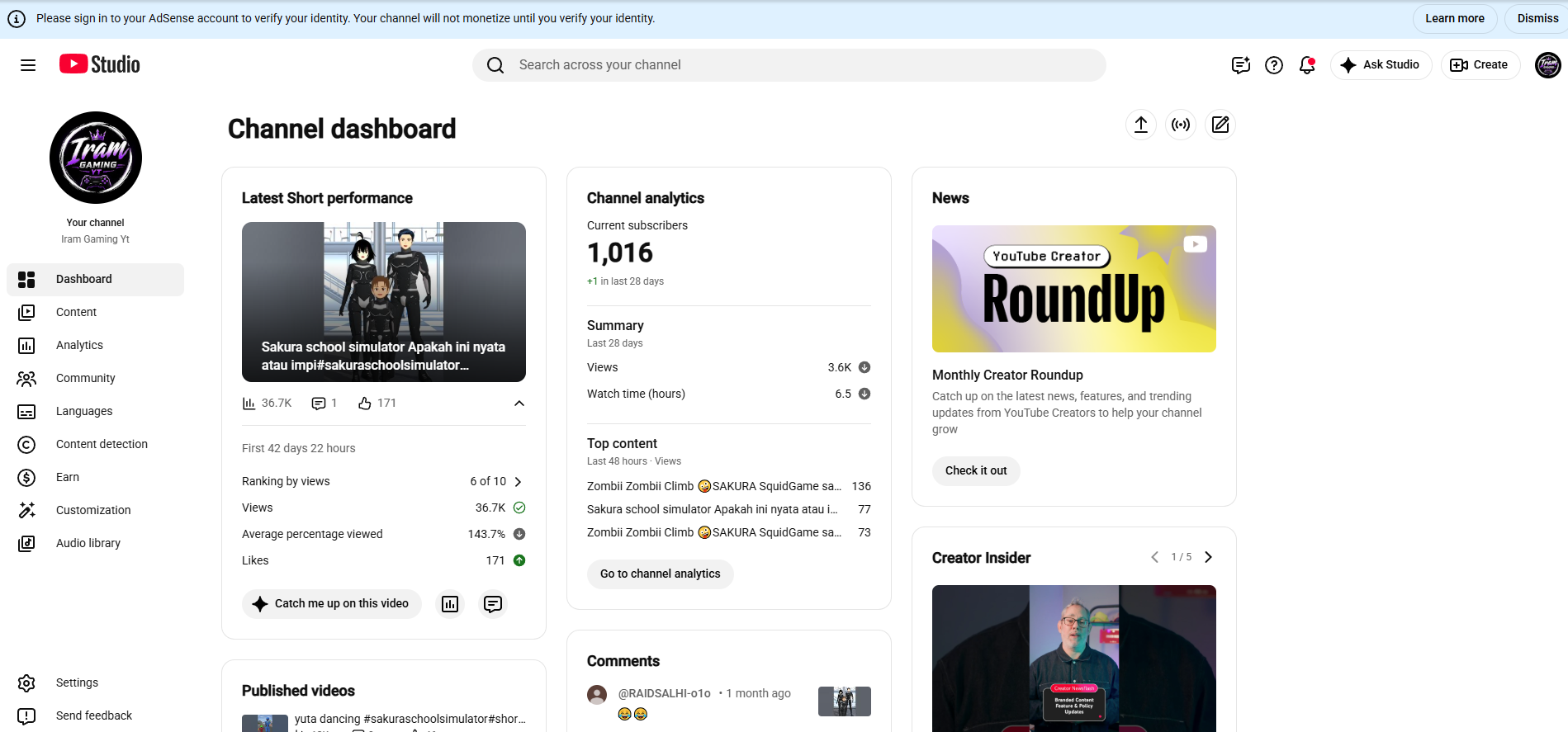Image resolution: width=1568 pixels, height=732 pixels.
Task: Click the Learn more button
Action: (x=1454, y=18)
